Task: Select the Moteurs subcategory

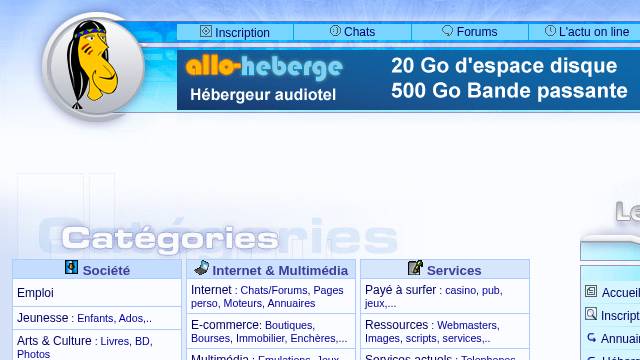Action: [242, 303]
